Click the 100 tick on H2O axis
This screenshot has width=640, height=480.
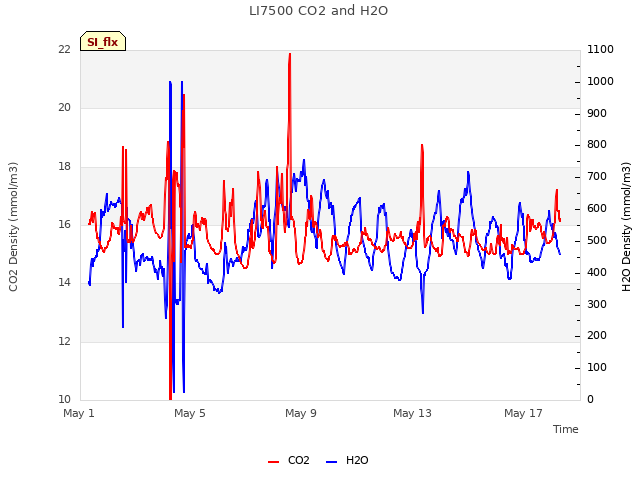coord(597,368)
